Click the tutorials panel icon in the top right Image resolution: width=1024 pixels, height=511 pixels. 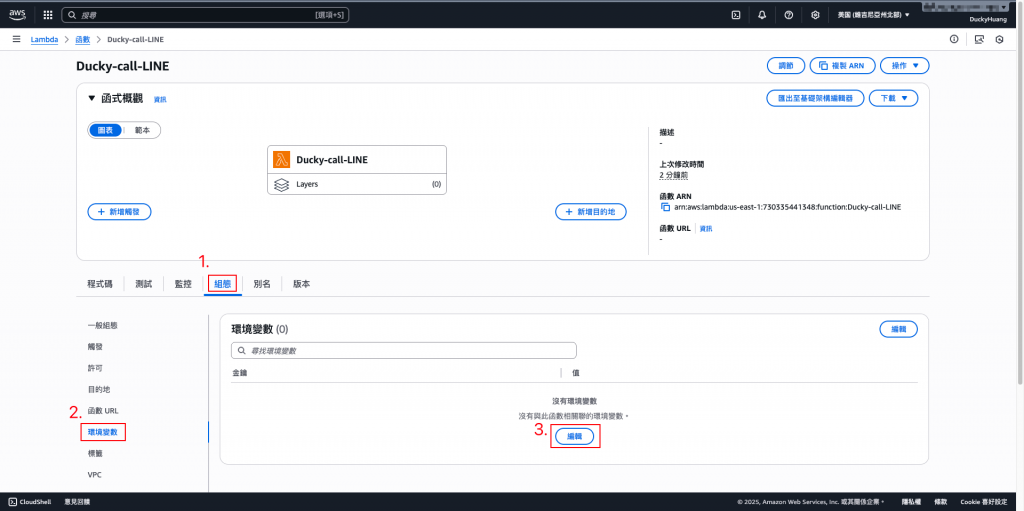pos(978,39)
